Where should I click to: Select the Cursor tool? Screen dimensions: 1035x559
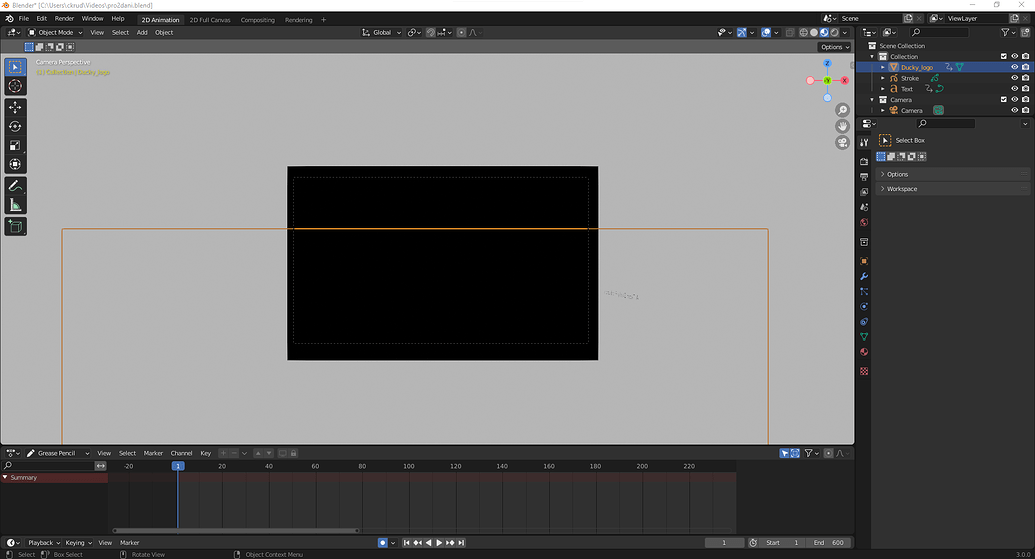click(x=15, y=86)
